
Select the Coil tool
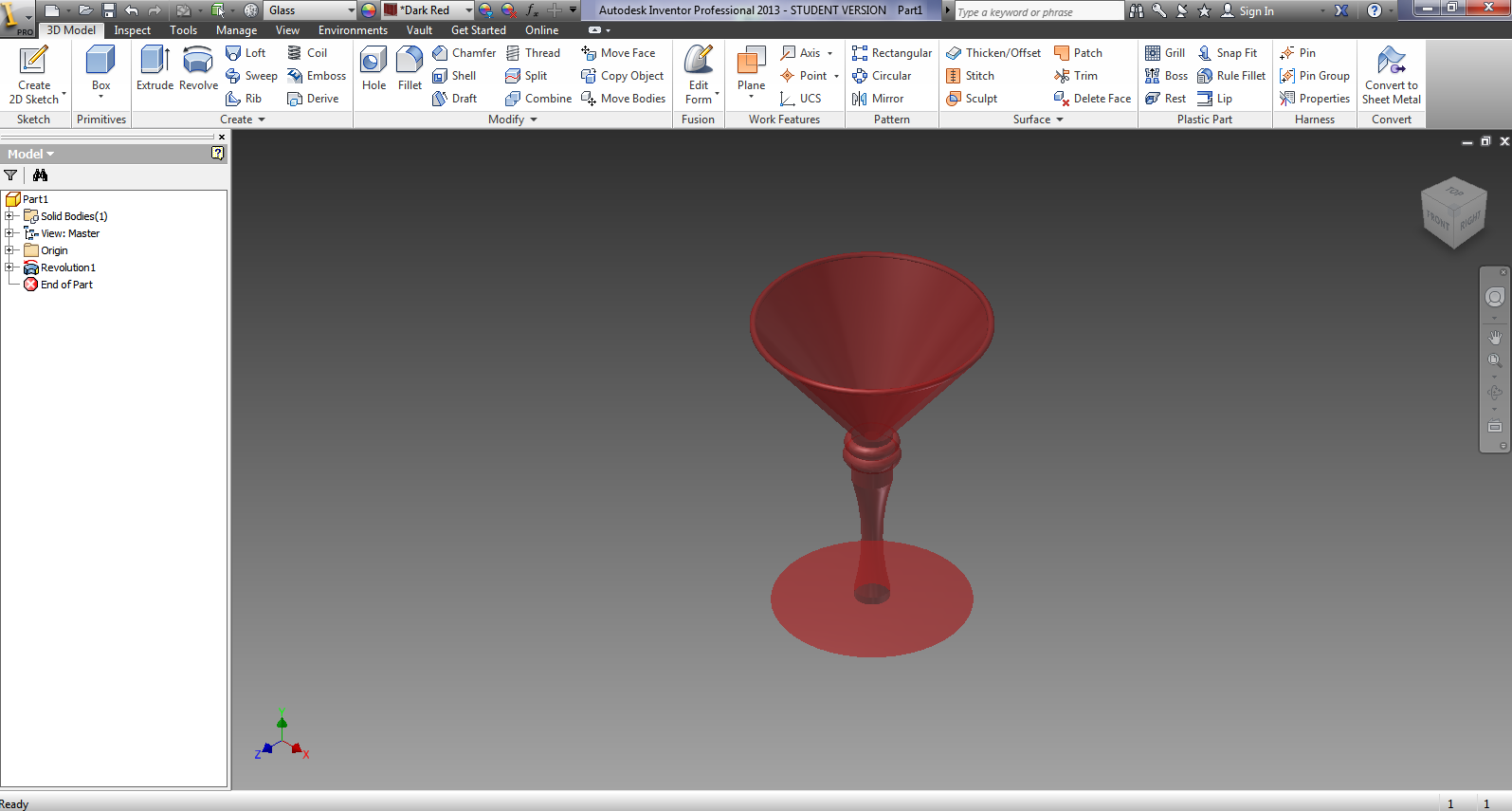(307, 53)
